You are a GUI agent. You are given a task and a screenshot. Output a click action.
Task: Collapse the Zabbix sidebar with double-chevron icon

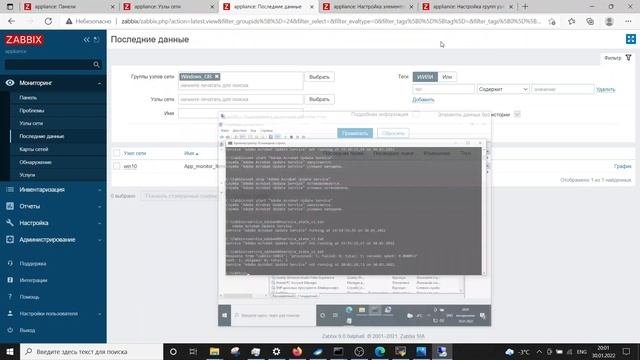pyautogui.click(x=87, y=40)
